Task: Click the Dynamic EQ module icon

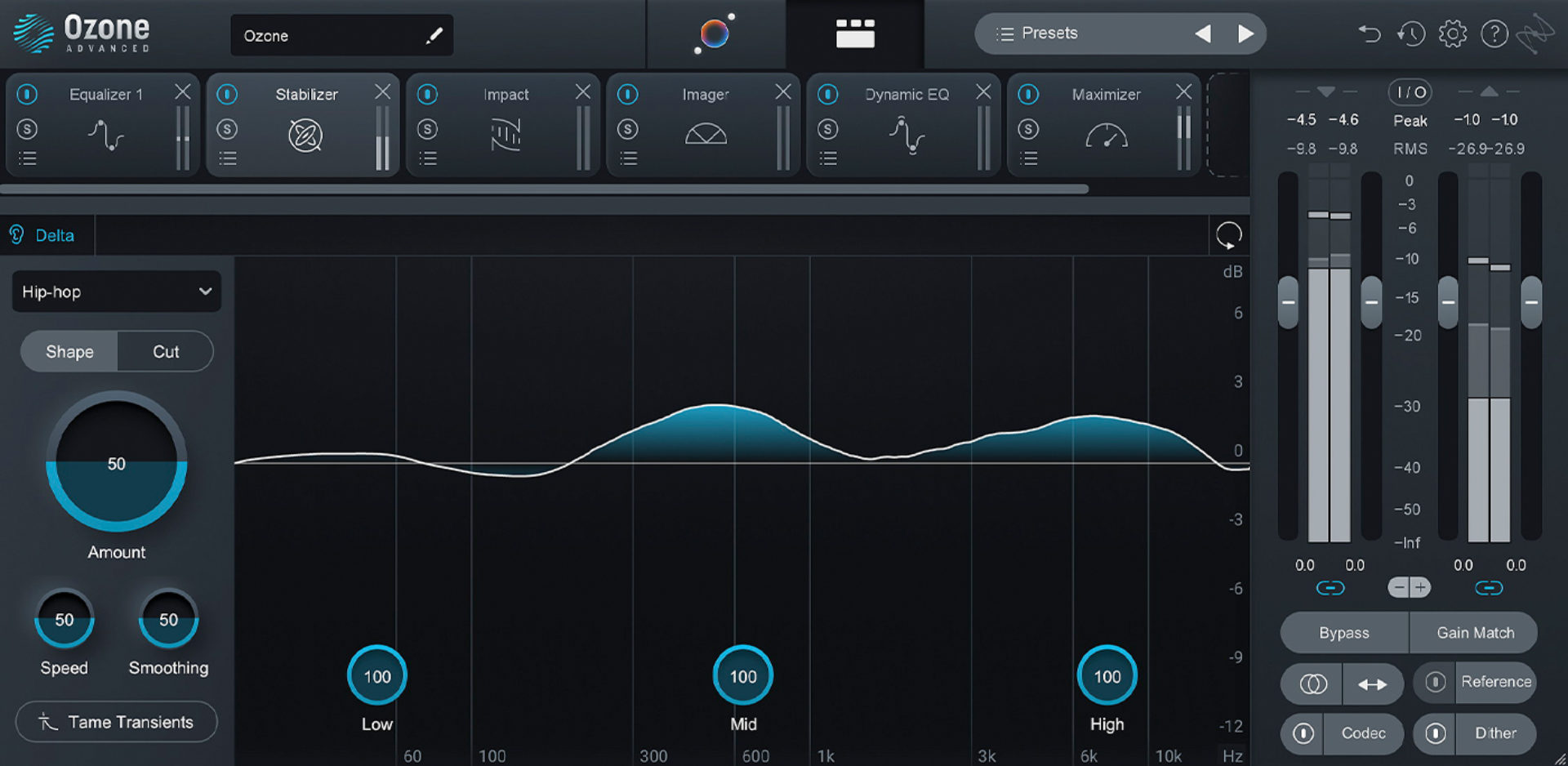Action: pyautogui.click(x=906, y=137)
